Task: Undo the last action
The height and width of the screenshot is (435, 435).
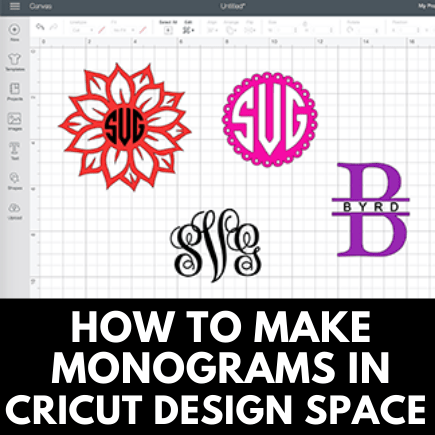Action: [40, 27]
